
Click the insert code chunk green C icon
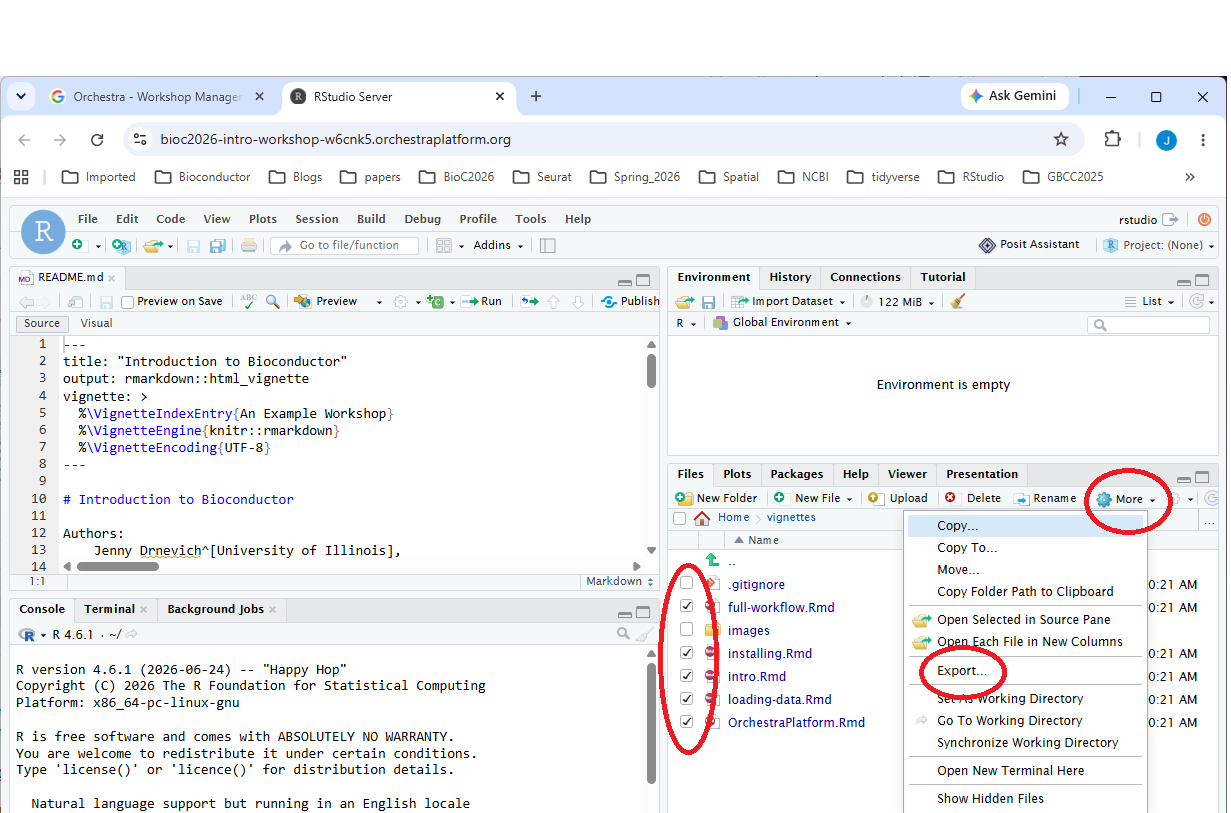(434, 301)
